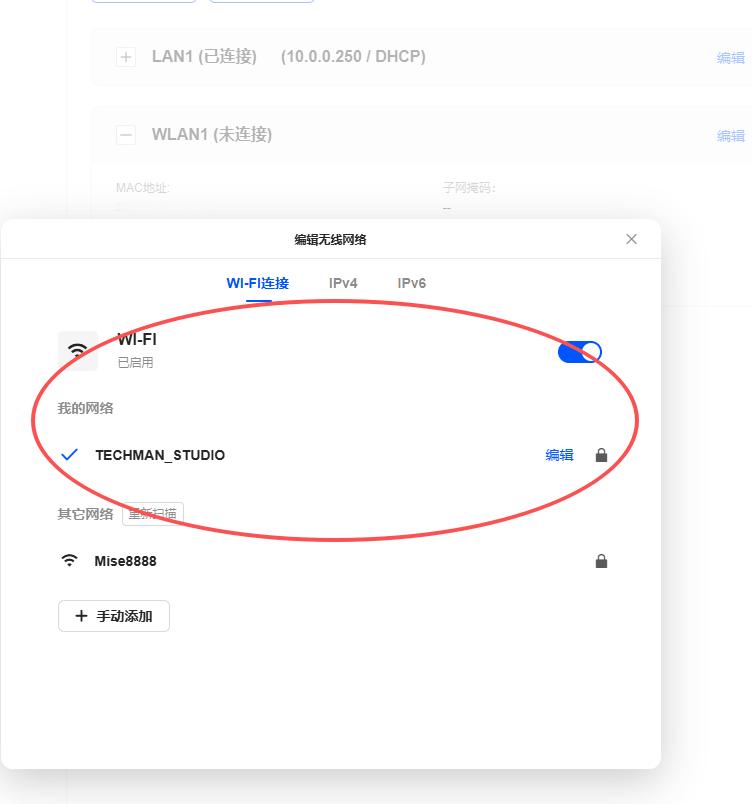752x804 pixels.
Task: Click the 手动添加 button
Action: (114, 616)
